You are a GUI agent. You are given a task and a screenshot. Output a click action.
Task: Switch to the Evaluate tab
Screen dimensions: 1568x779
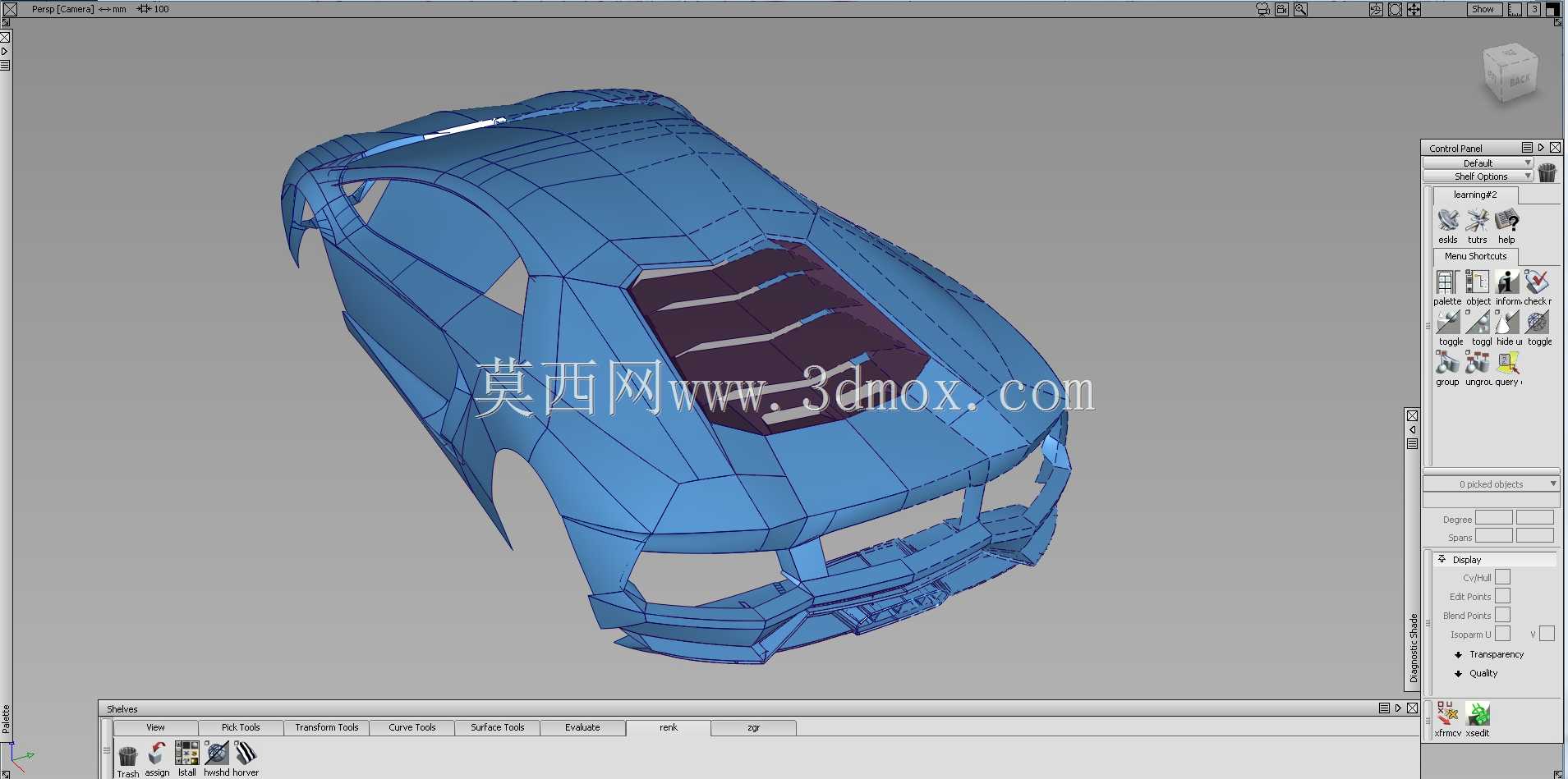(582, 727)
